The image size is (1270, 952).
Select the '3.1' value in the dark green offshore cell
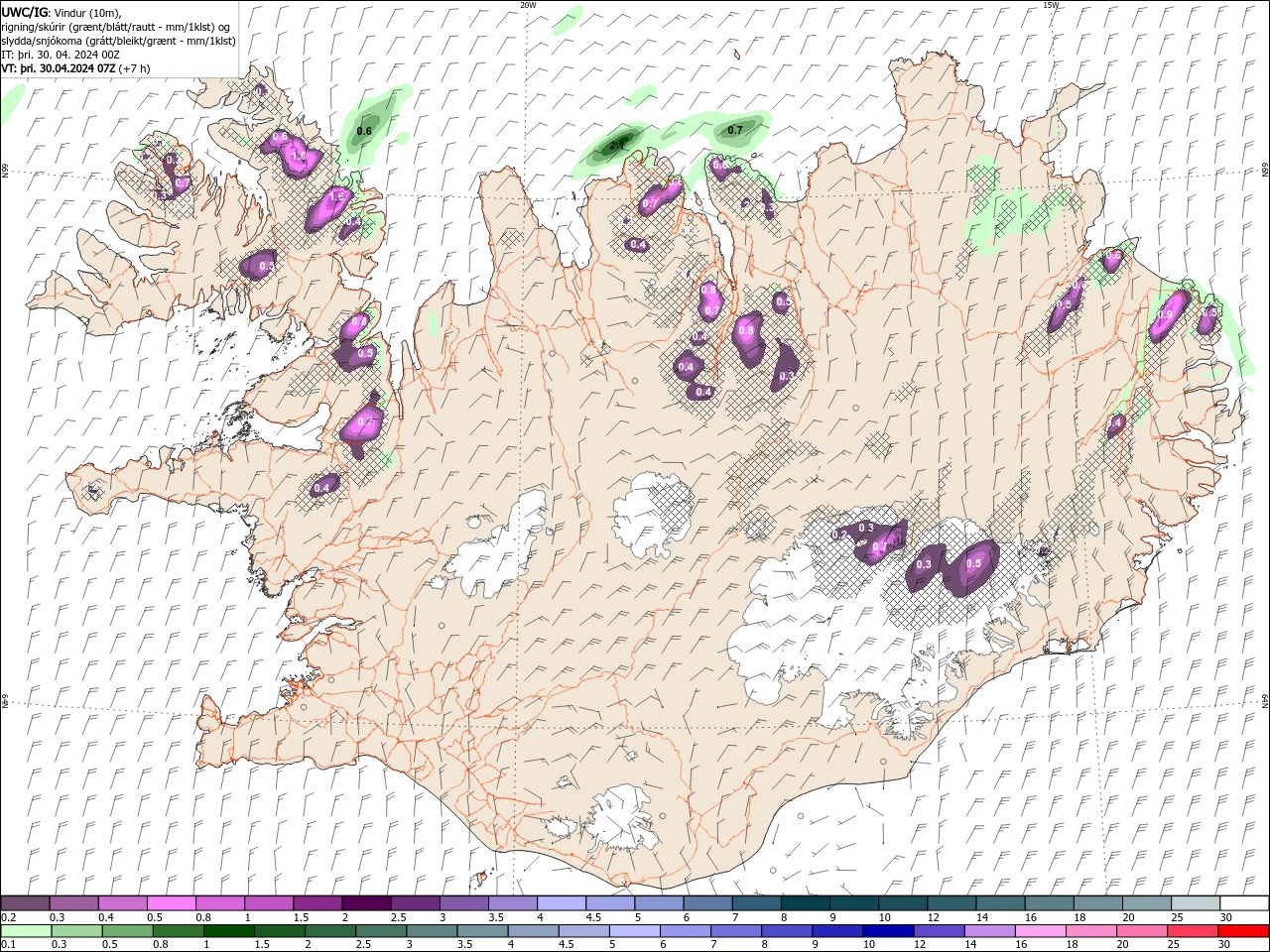pyautogui.click(x=616, y=145)
